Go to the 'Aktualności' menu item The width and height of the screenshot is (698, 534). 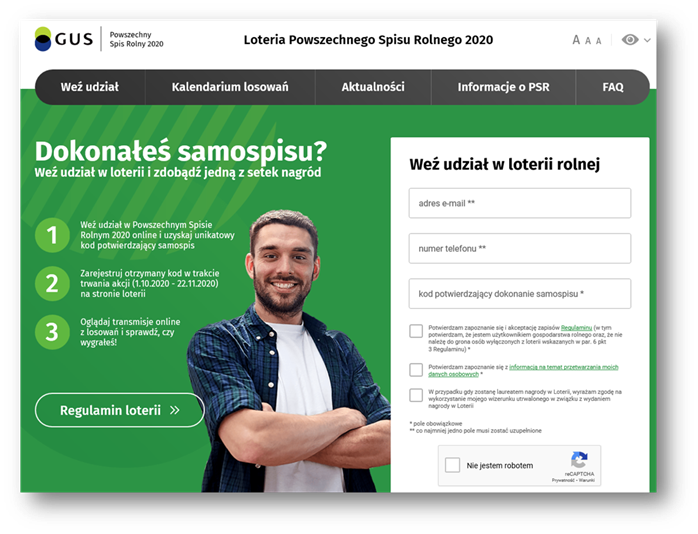(373, 87)
